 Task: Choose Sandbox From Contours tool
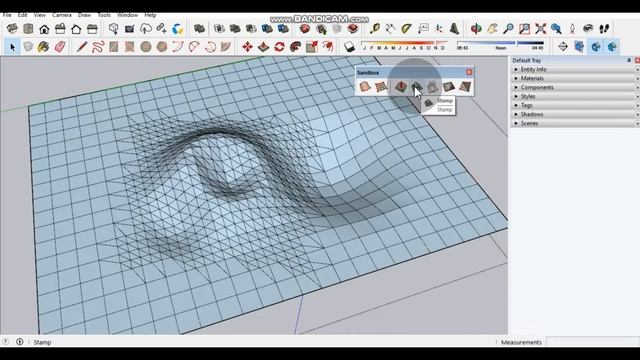click(x=364, y=87)
